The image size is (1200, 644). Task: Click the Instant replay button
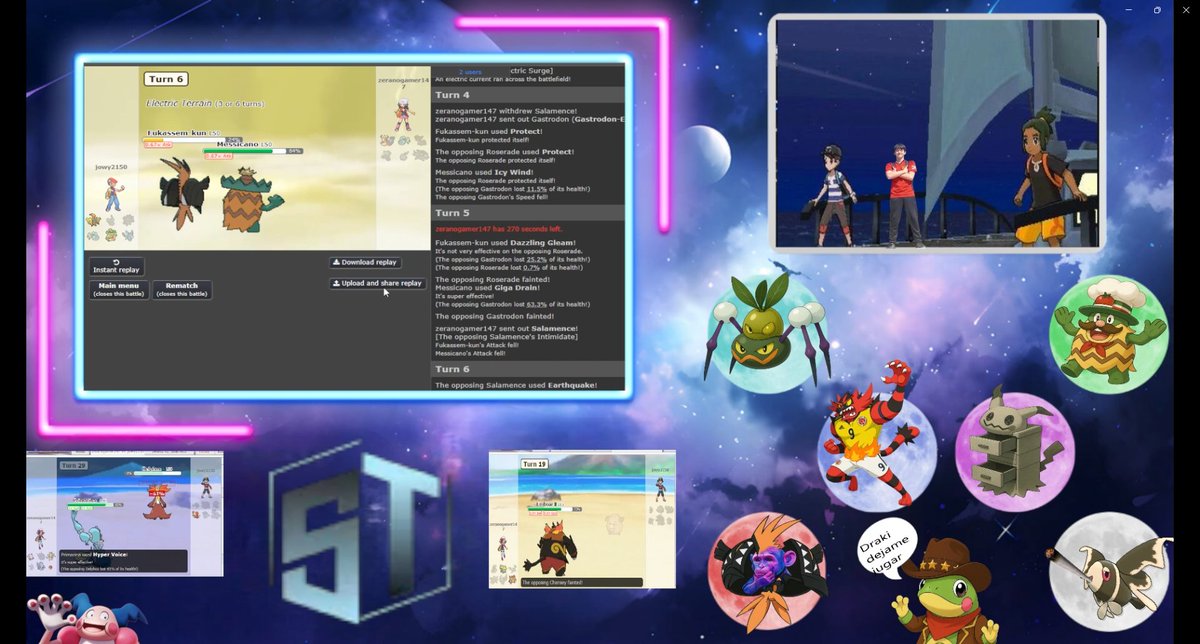tap(116, 266)
